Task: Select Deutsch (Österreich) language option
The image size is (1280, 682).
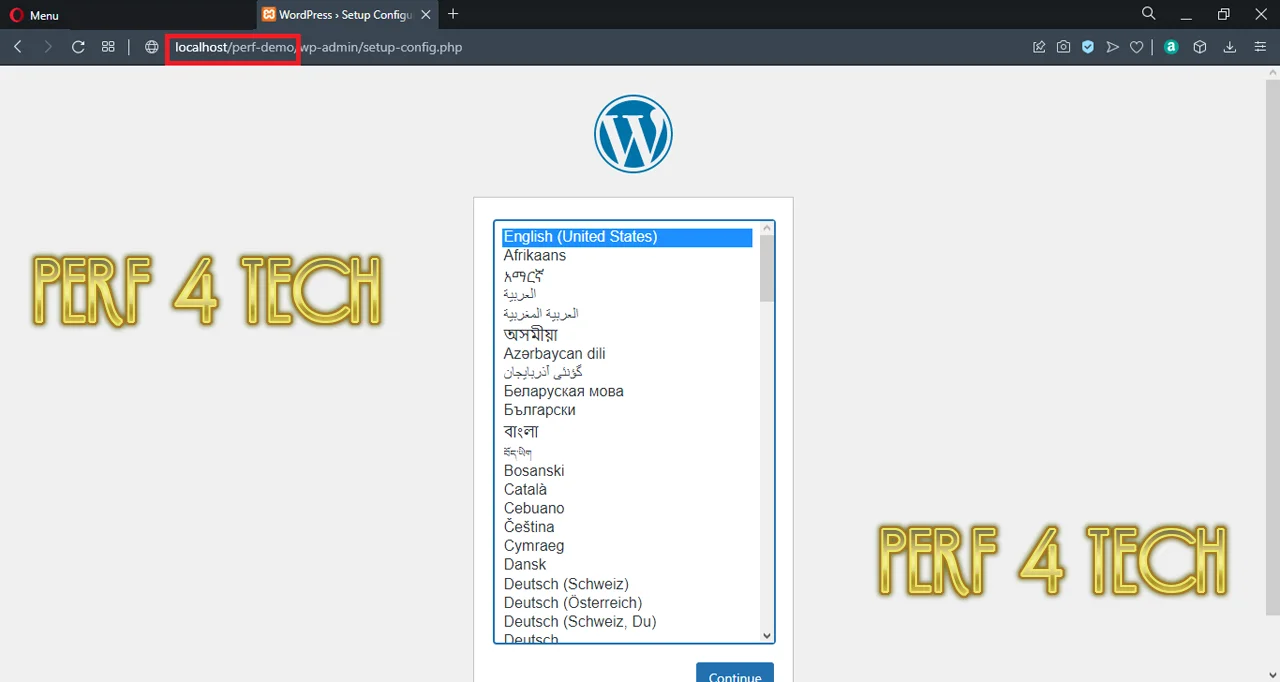Action: 627,603
